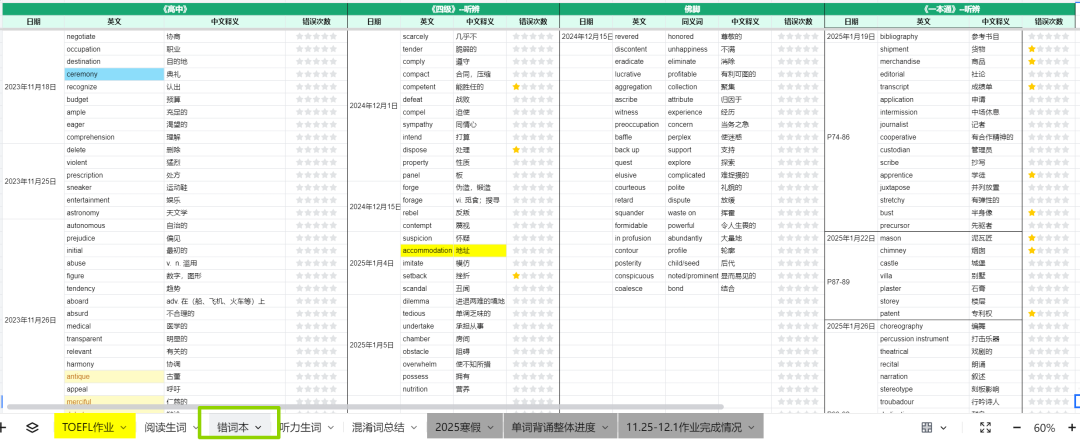Select the highlighted 'ceremony' cell
This screenshot has width=1080, height=441.
tap(113, 74)
